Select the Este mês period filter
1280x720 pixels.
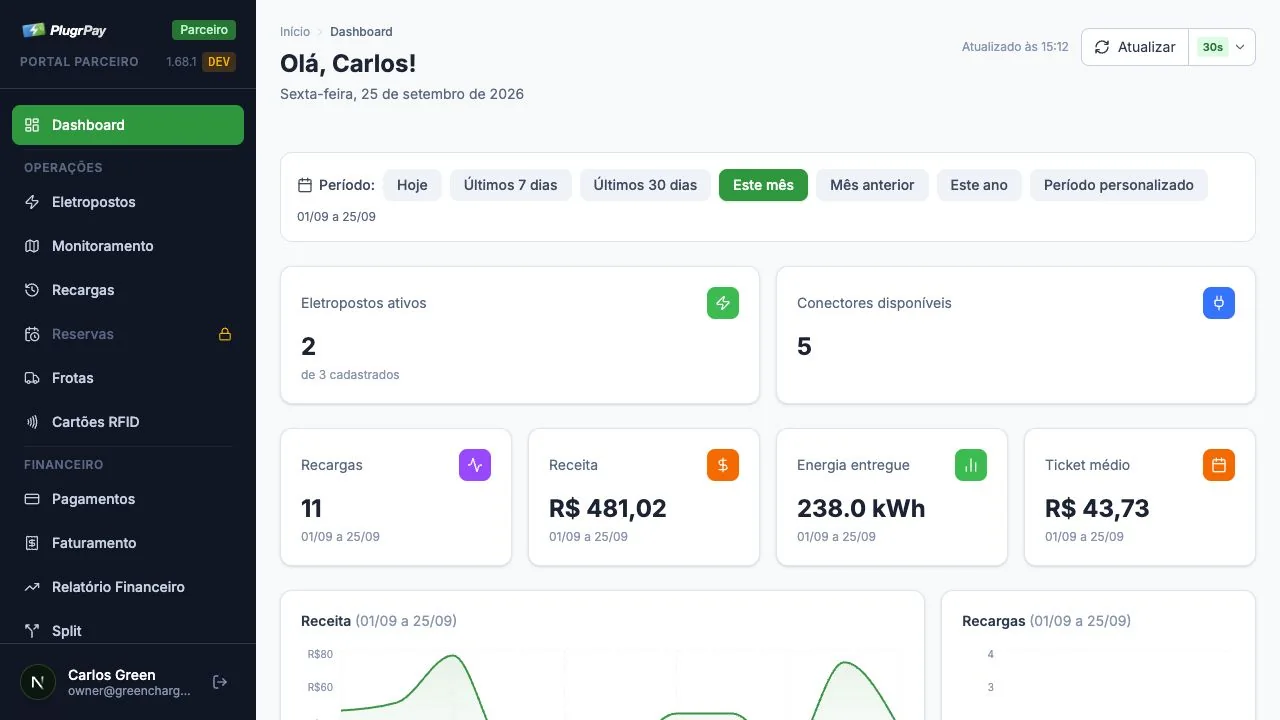tap(763, 185)
